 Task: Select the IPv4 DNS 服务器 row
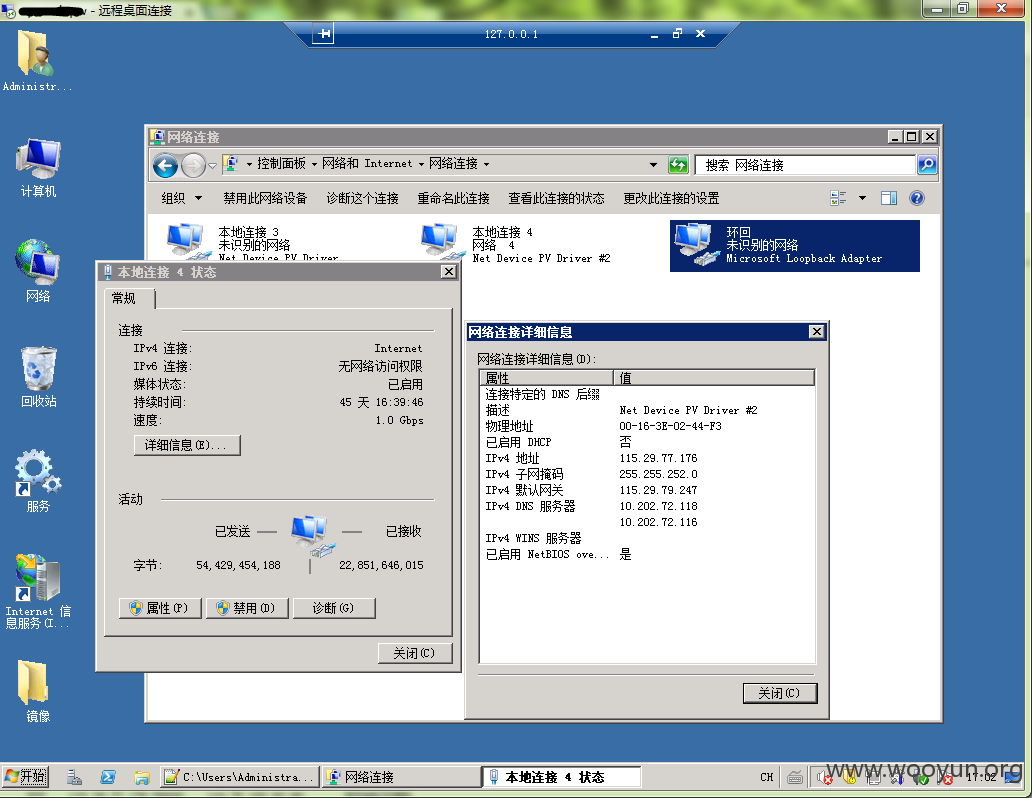point(647,506)
